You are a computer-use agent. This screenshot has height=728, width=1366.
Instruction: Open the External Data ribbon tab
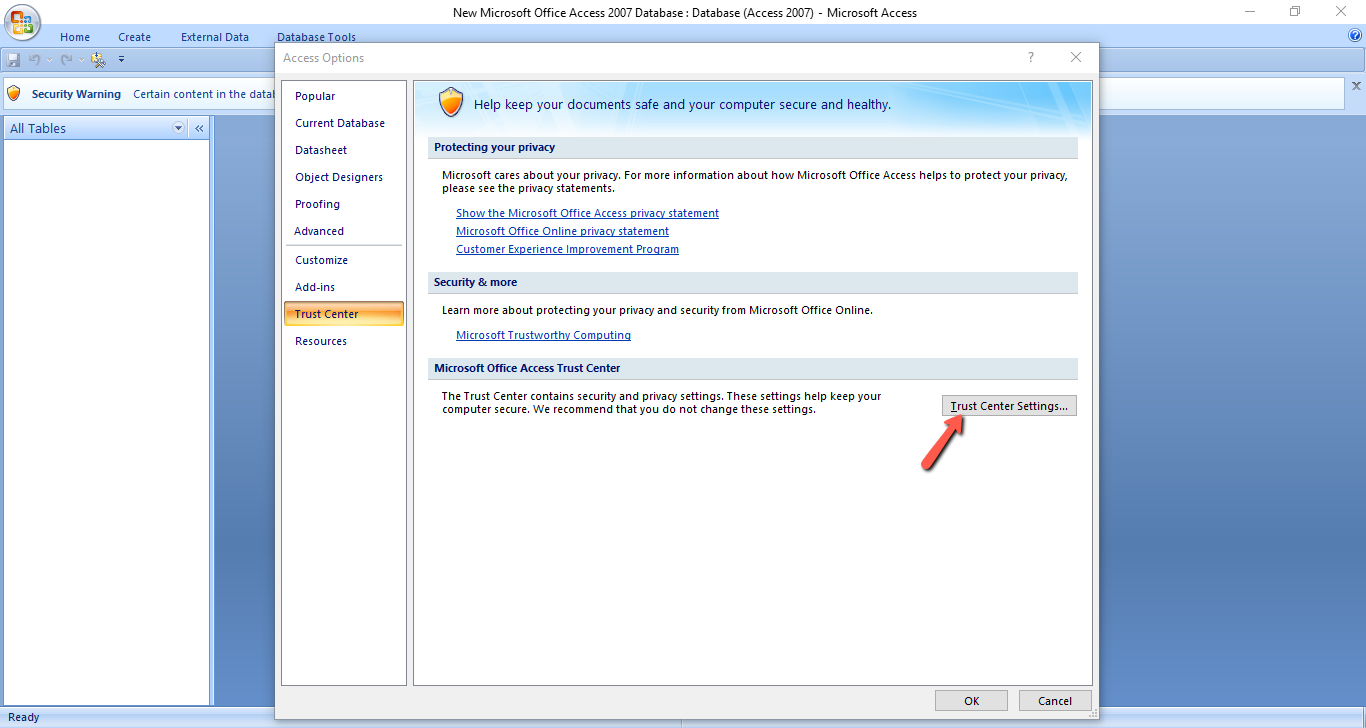(215, 37)
